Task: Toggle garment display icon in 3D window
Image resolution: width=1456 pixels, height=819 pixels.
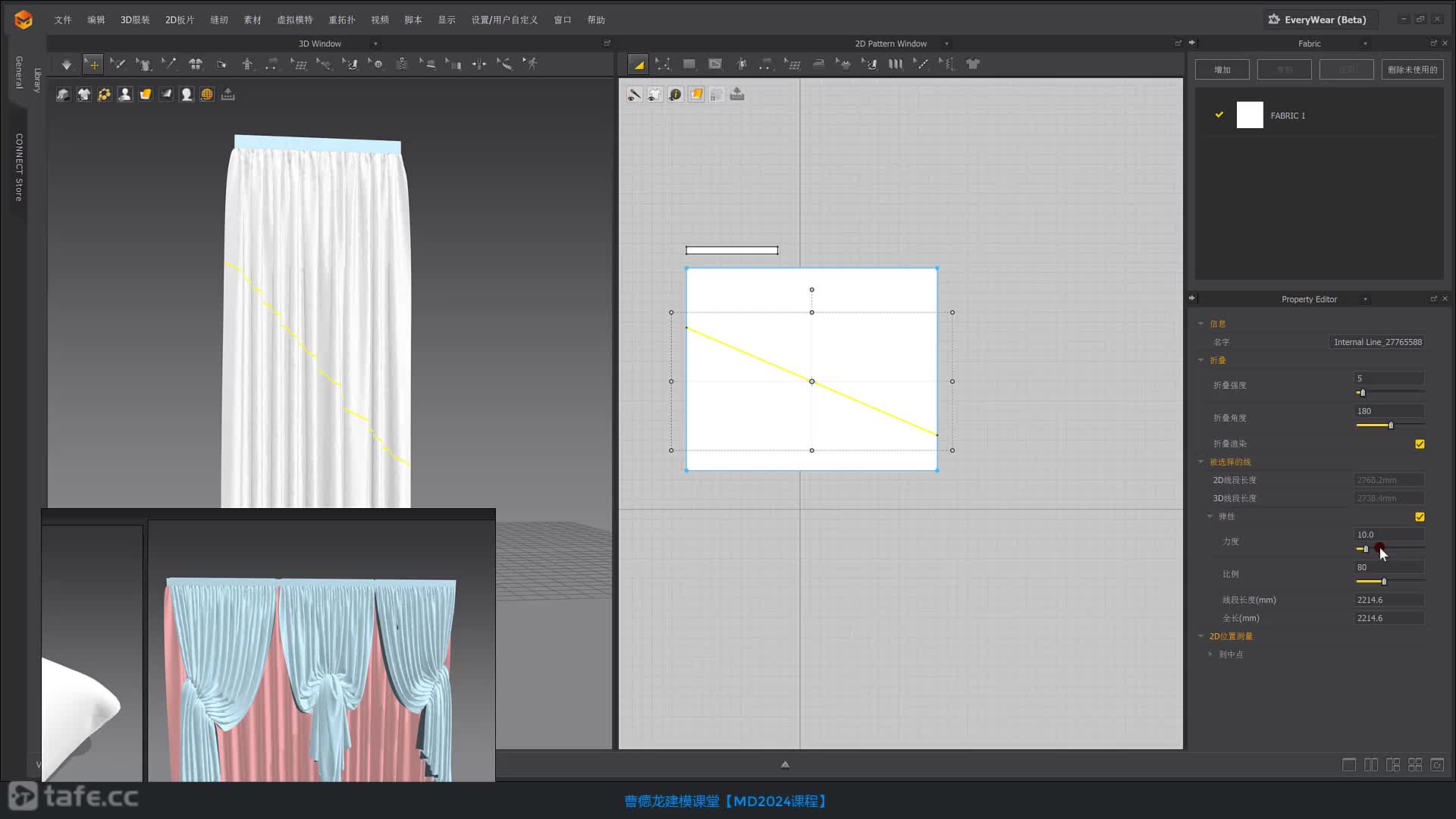Action: (83, 94)
